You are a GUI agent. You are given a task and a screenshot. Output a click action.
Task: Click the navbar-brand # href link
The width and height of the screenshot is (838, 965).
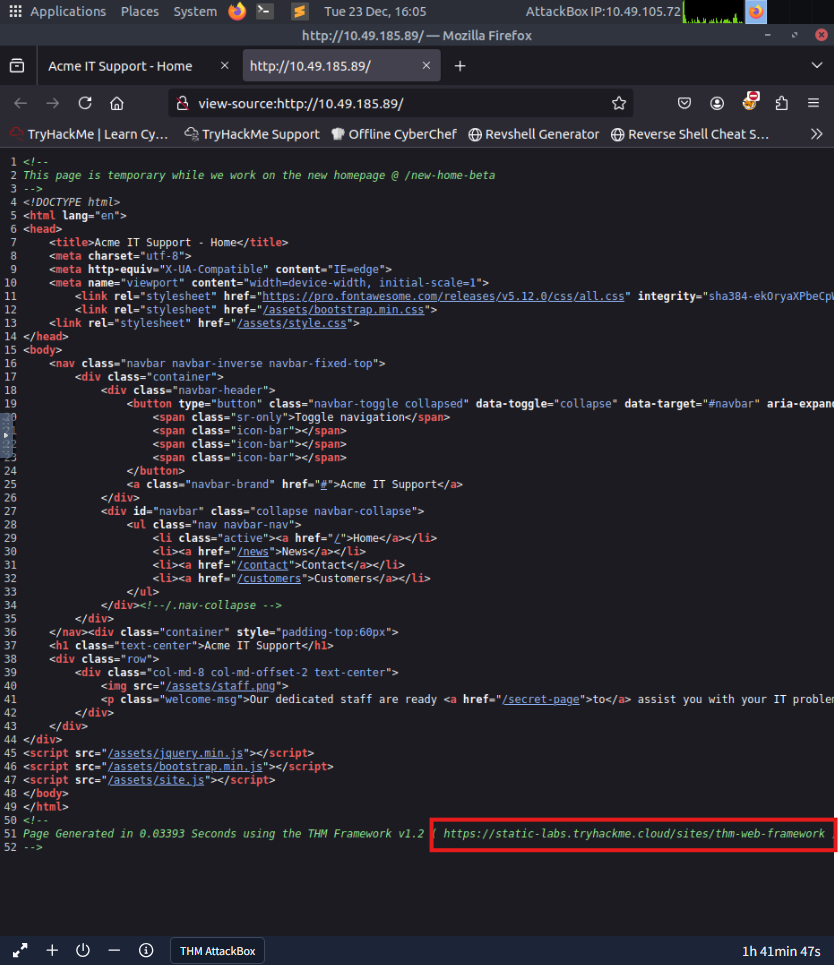(324, 484)
